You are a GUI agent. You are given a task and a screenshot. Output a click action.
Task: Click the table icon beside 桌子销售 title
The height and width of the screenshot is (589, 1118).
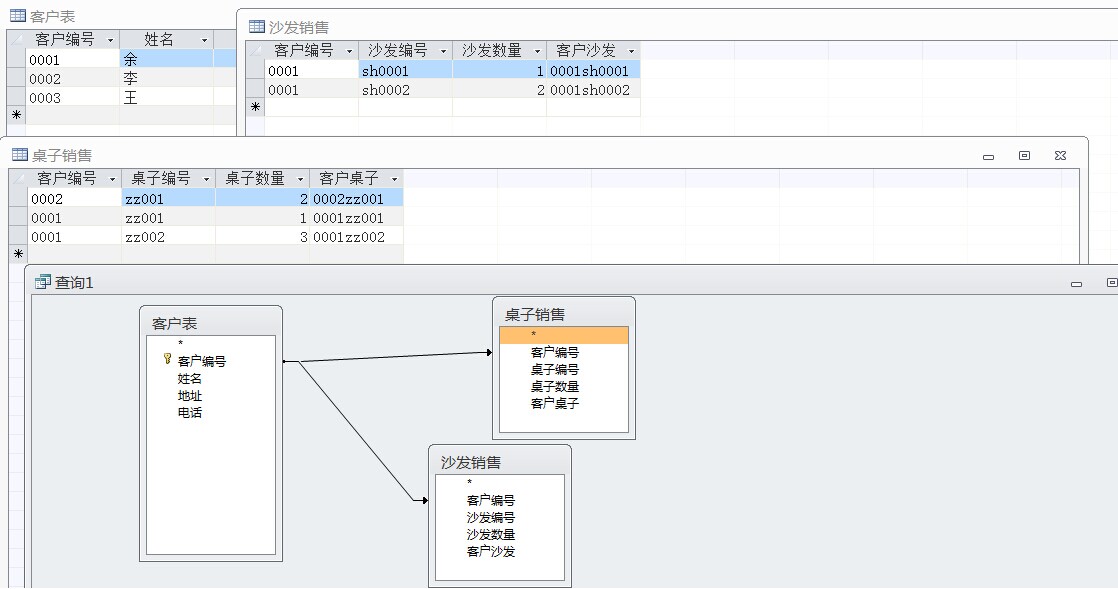(20, 155)
